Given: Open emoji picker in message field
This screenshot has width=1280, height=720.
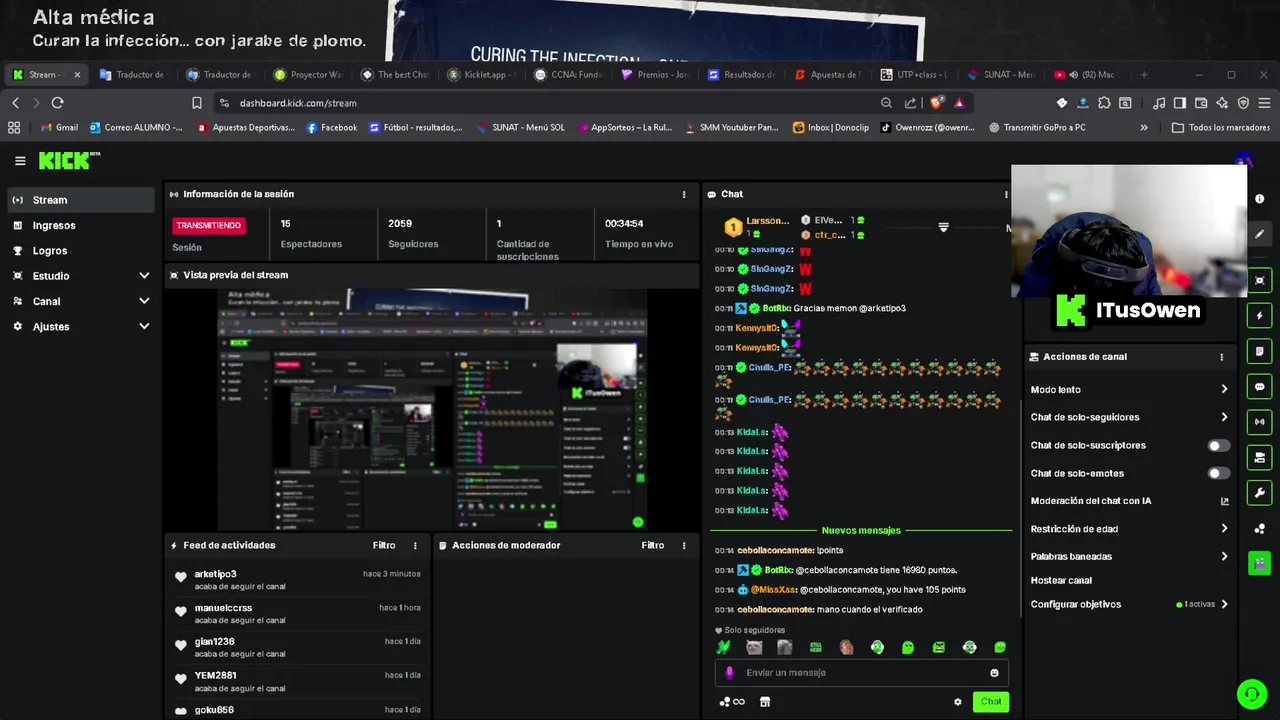Looking at the screenshot, I should (x=994, y=673).
